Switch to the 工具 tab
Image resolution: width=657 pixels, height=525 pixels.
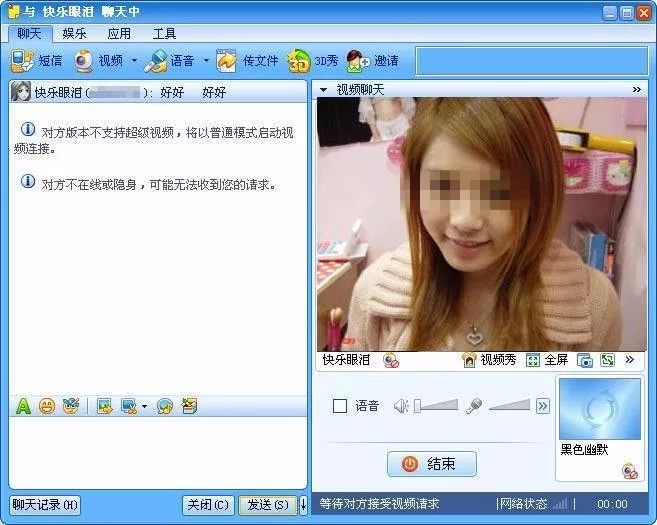tap(164, 34)
